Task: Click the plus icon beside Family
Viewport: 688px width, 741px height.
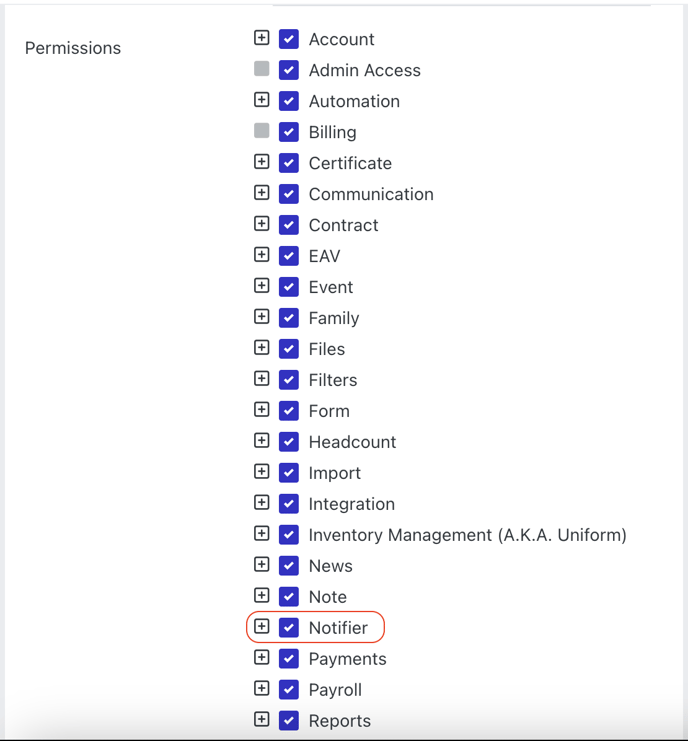Action: pos(261,317)
